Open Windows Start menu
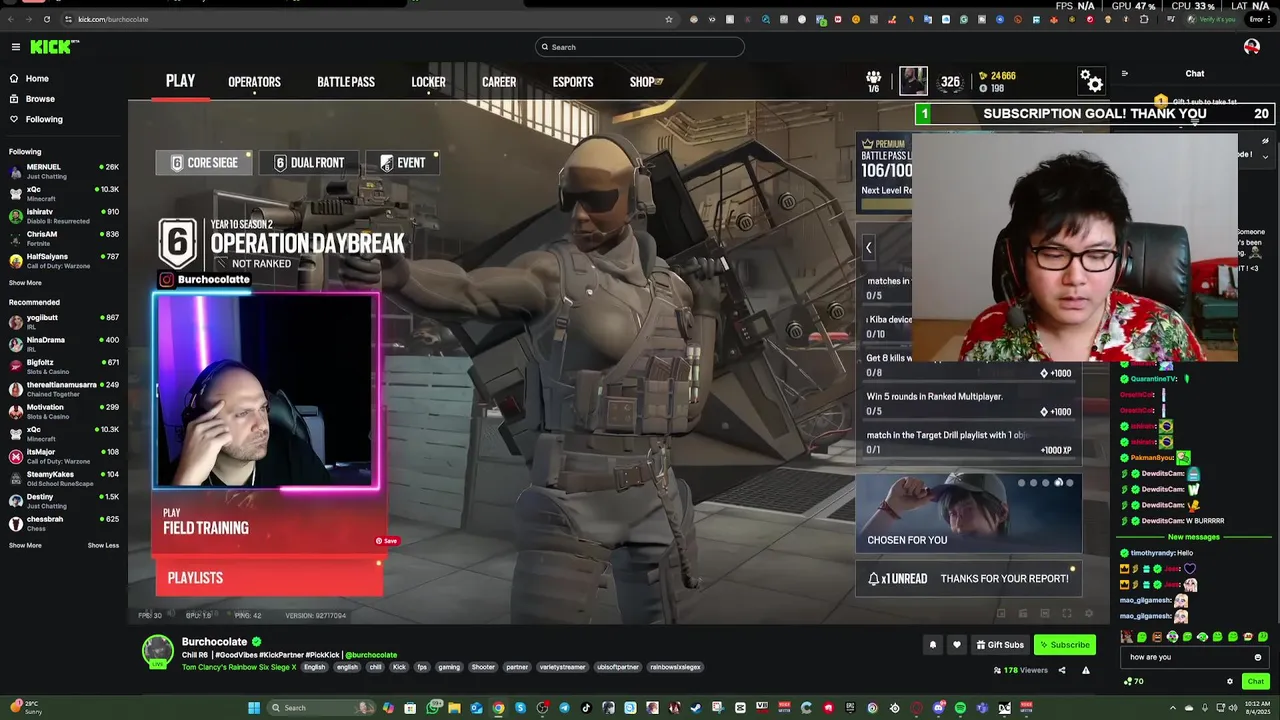The height and width of the screenshot is (720, 1280). [x=254, y=708]
